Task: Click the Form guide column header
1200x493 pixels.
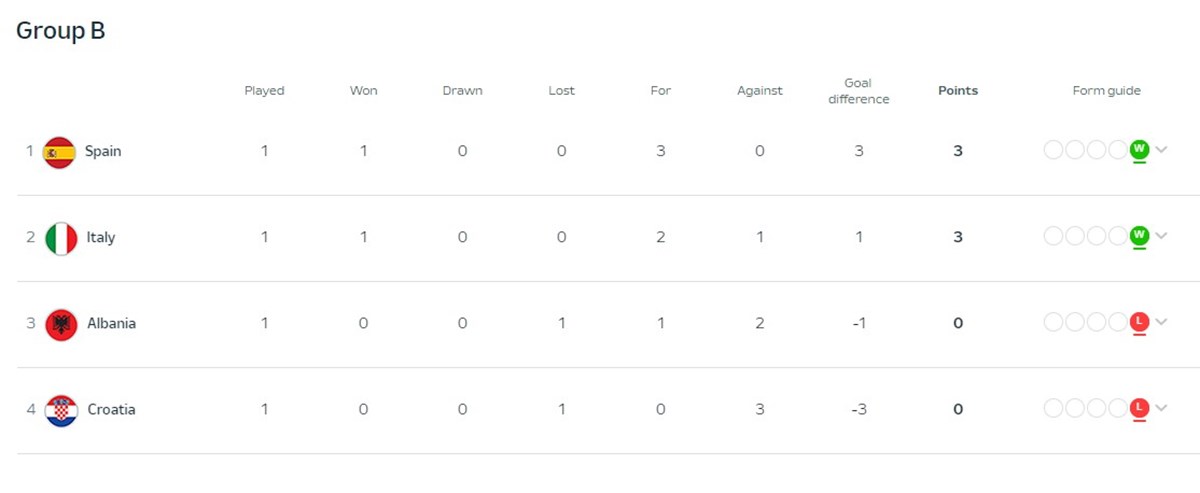Action: [x=1107, y=91]
